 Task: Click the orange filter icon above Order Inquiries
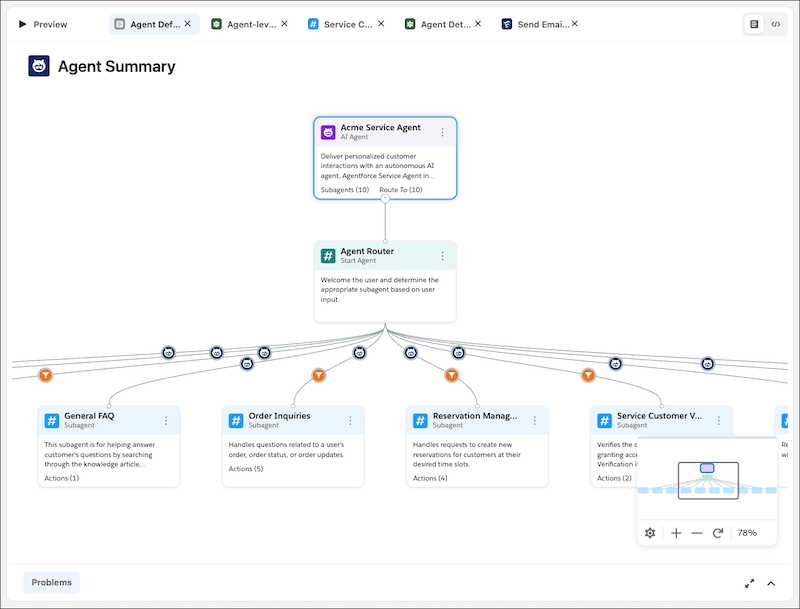(319, 375)
